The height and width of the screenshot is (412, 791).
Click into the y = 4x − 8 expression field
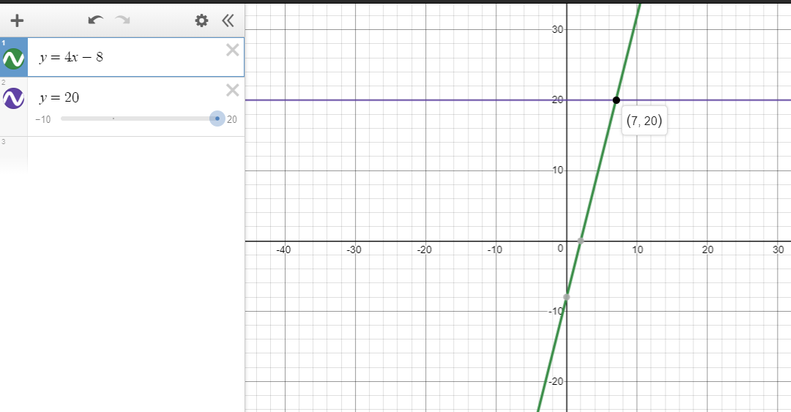[x=130, y=58]
